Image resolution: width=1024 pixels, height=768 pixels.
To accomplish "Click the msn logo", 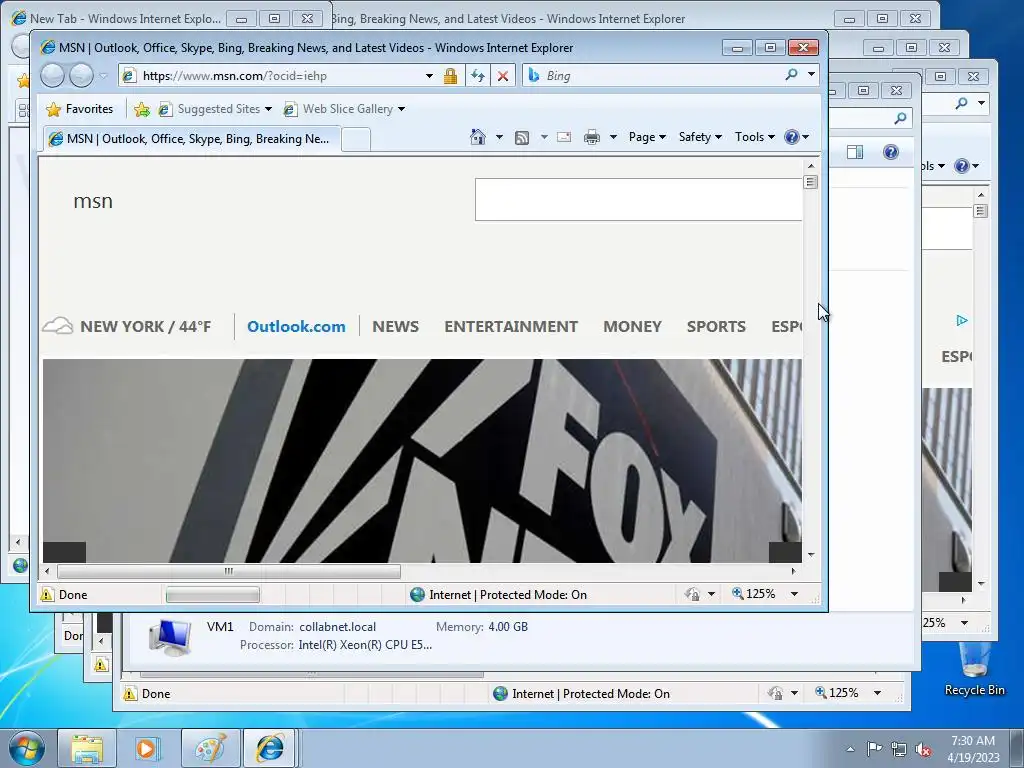I will coord(93,201).
